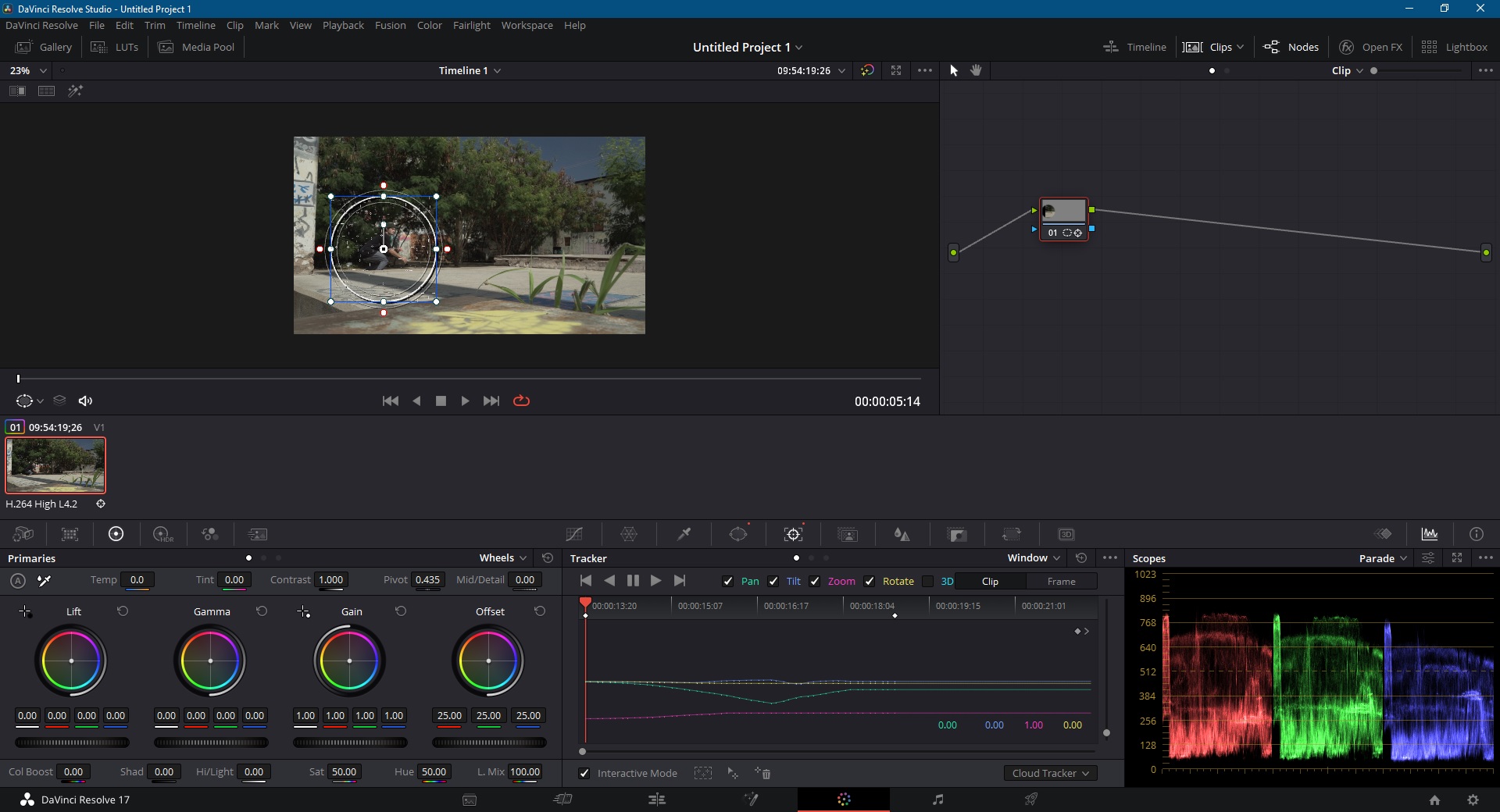This screenshot has width=1500, height=812.
Task: Open the Motion Effects palette
Action: [258, 534]
